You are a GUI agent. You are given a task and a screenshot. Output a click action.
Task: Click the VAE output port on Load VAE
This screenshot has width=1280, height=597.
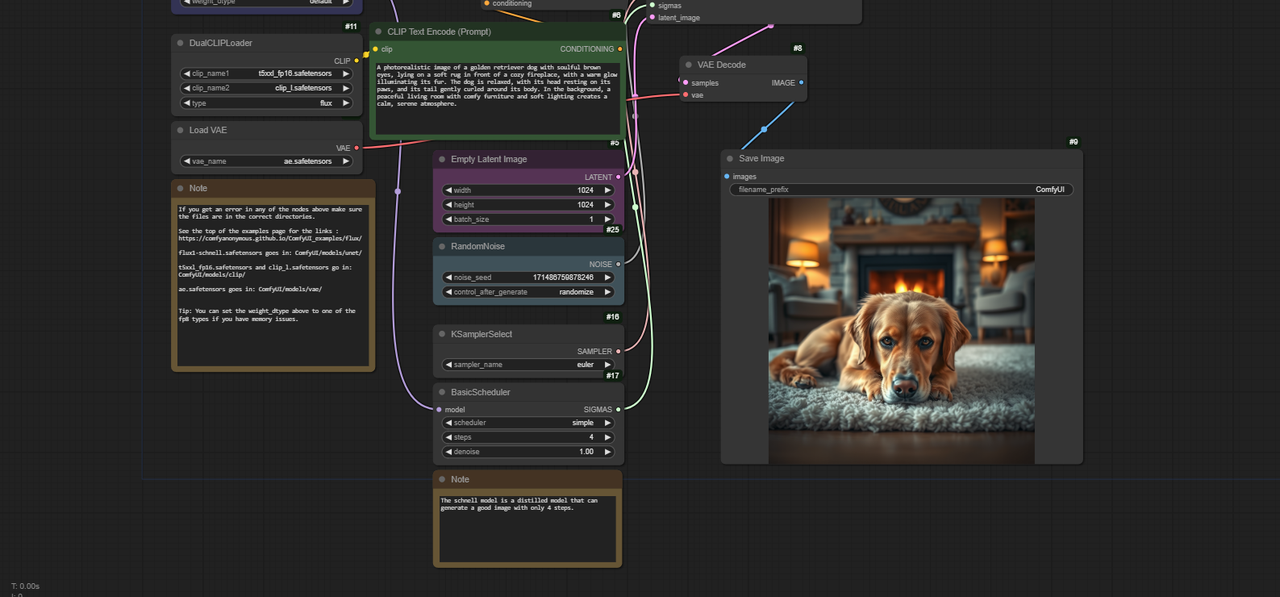point(357,148)
